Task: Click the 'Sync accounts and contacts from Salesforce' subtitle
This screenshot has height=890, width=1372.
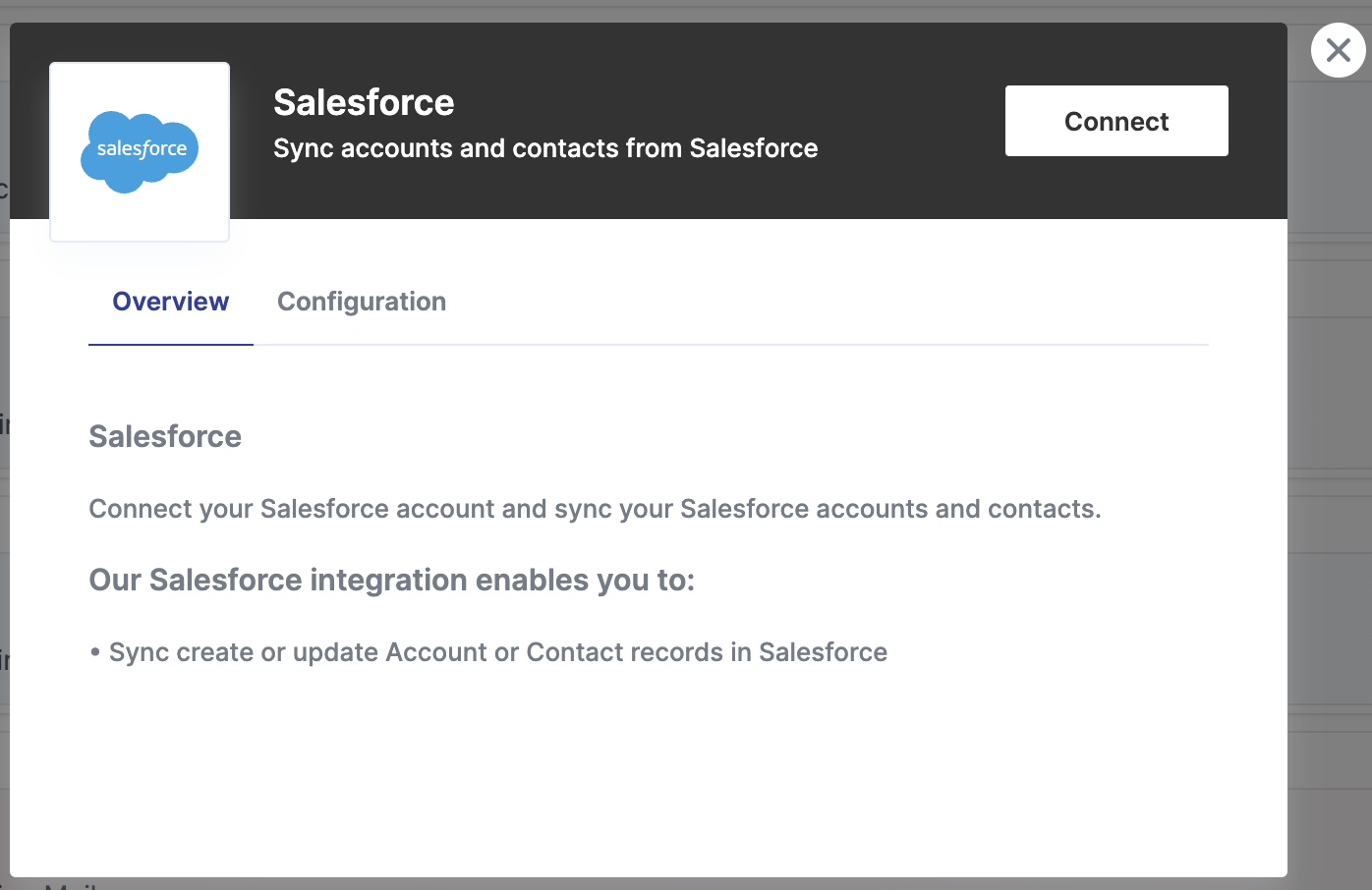Action: tap(545, 148)
